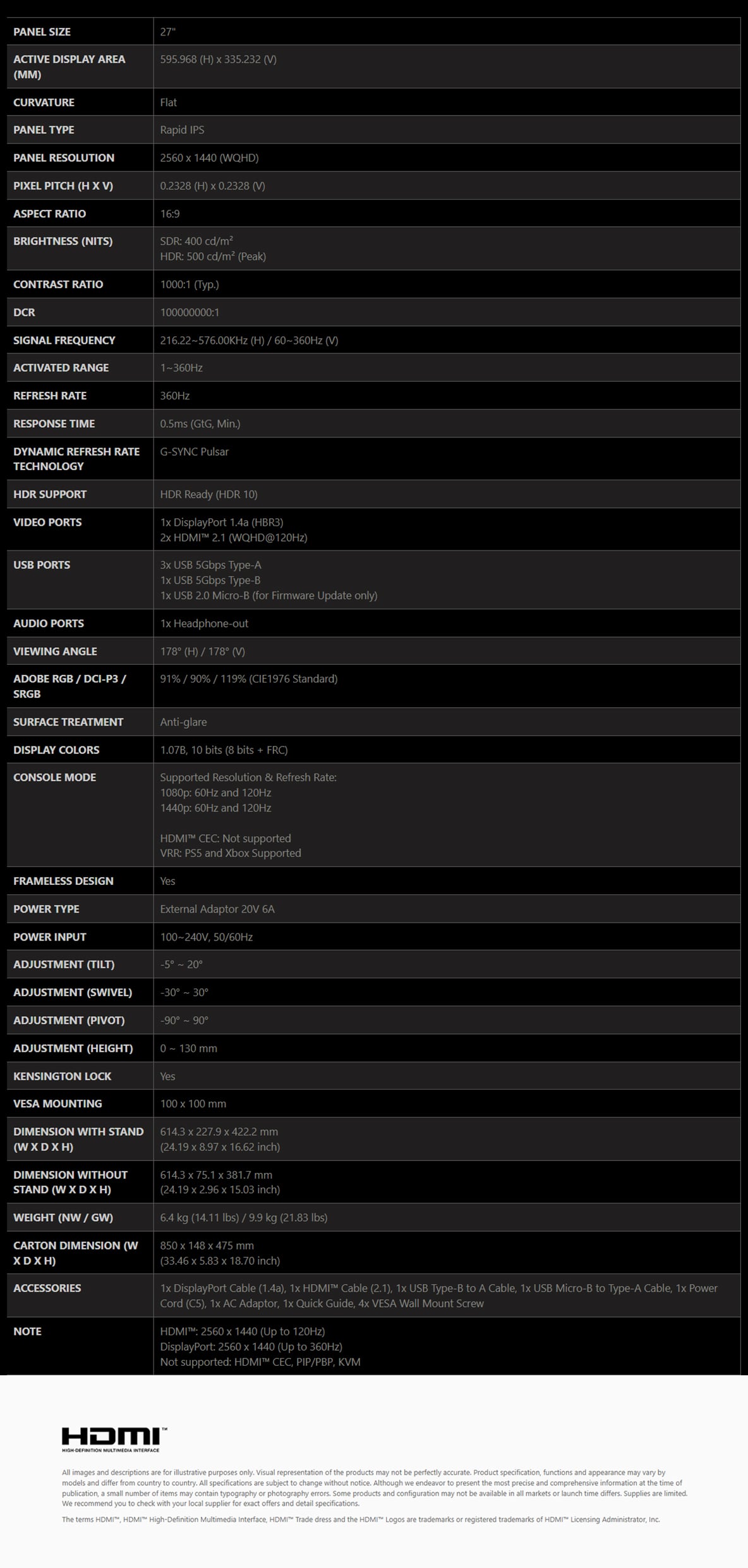
Task: Click the 2560 x 1440 (WQHD) resolution value
Action: click(x=209, y=157)
